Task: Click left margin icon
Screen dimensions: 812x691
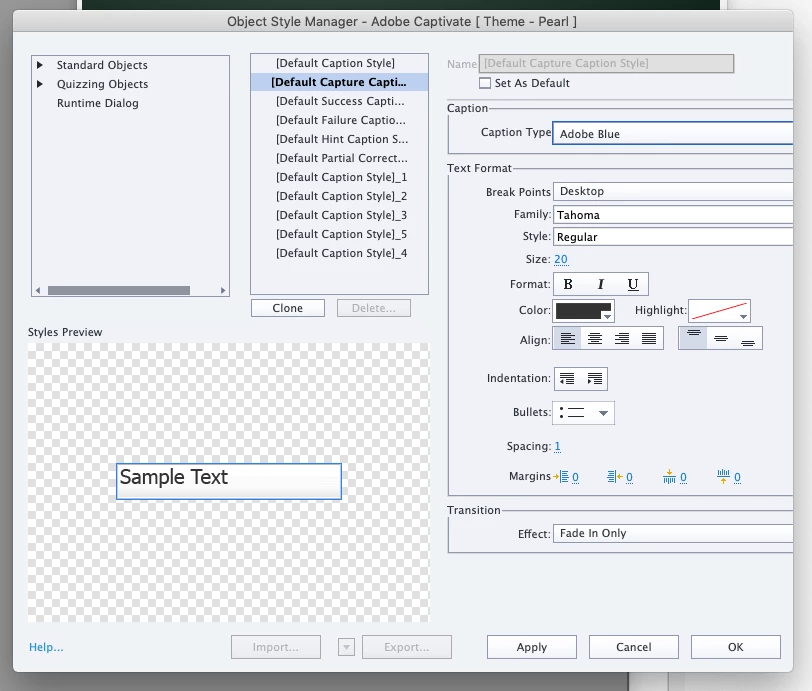Action: 561,477
